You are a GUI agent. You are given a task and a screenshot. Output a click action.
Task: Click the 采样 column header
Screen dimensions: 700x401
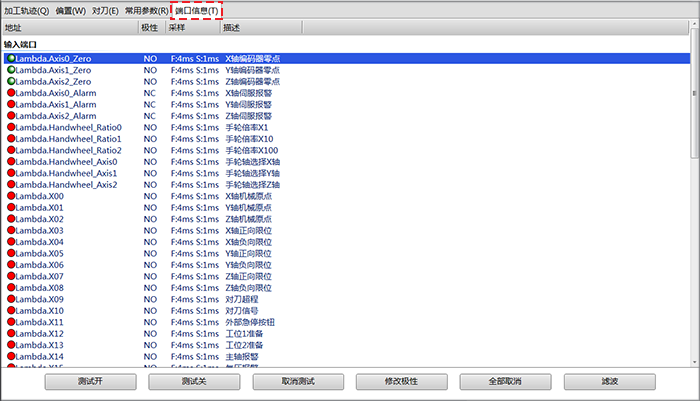click(x=193, y=28)
